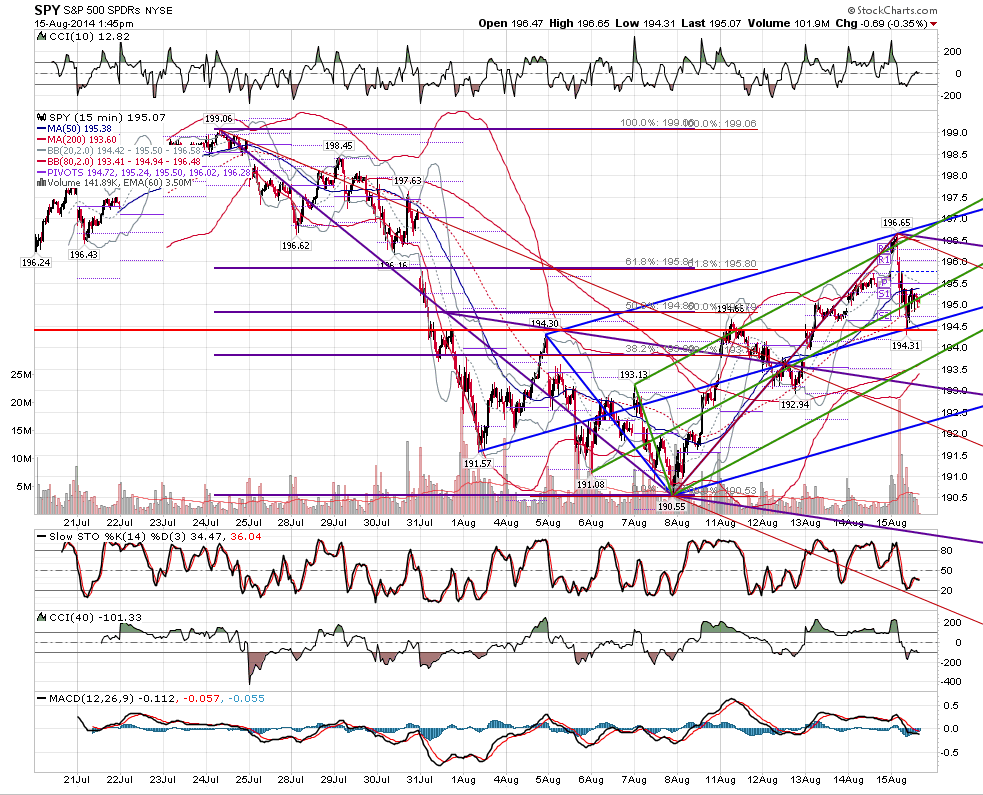Screen dimensions: 983x795
Task: Click the volume bars icon in the legend
Action: click(x=42, y=182)
